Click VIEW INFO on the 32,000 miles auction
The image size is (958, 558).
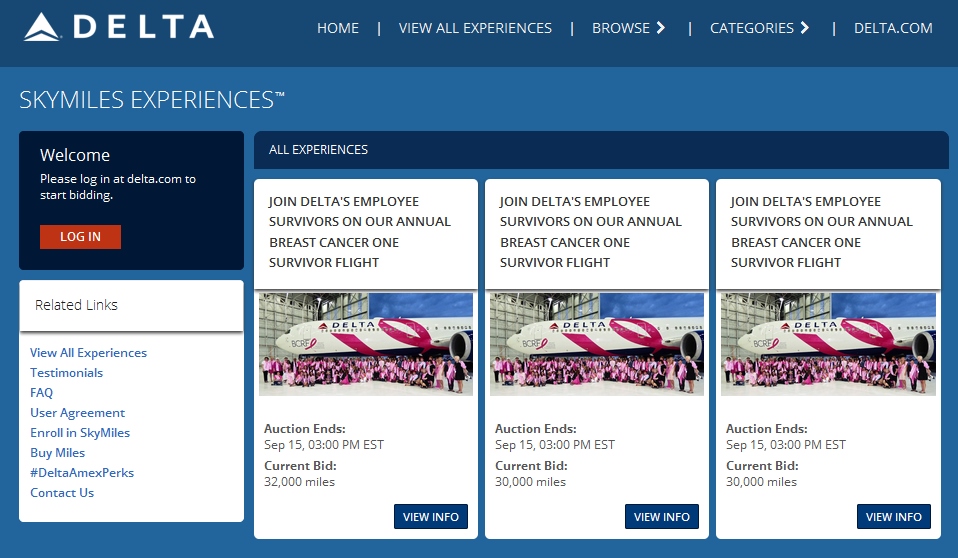click(x=431, y=517)
